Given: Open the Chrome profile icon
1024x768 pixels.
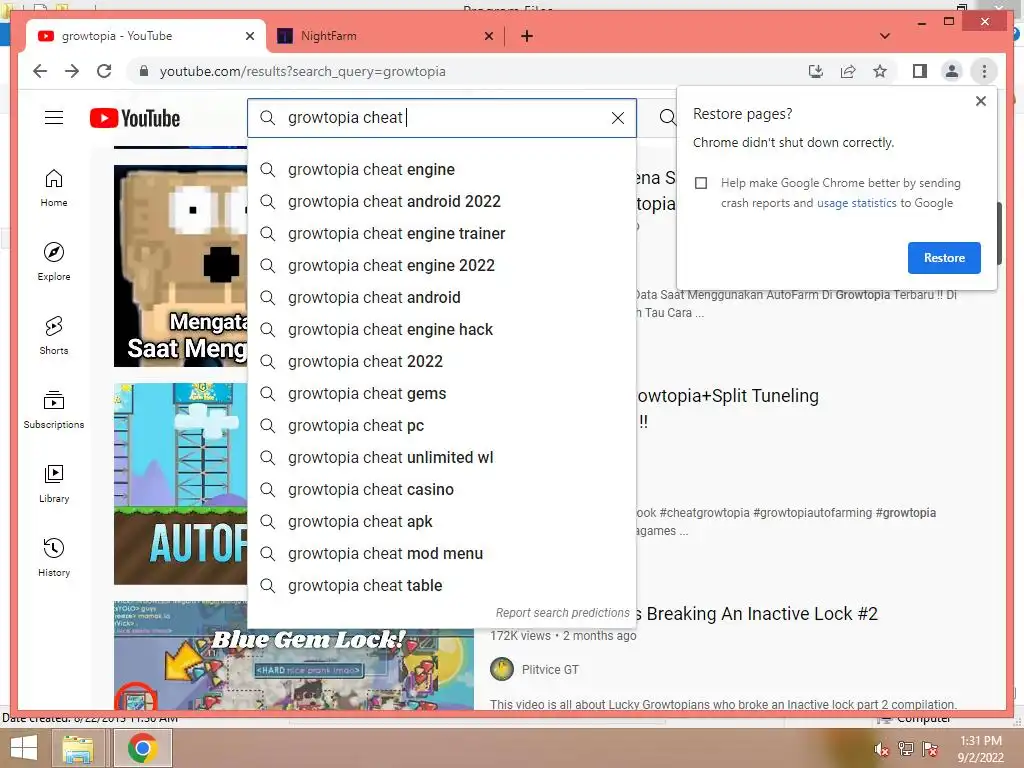Looking at the screenshot, I should 952,71.
